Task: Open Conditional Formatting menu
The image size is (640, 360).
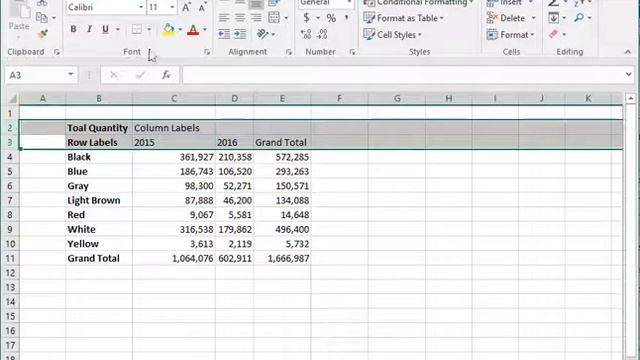Action: pyautogui.click(x=418, y=3)
